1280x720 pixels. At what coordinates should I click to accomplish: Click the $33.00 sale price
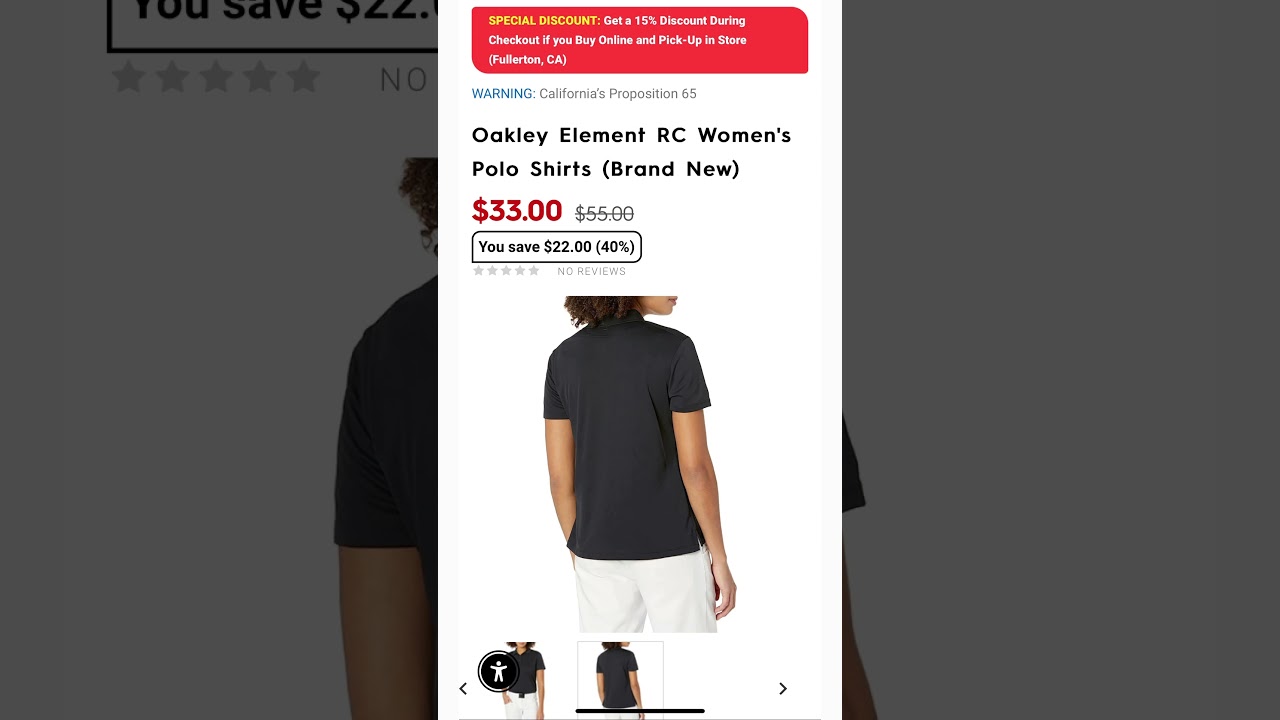coord(517,211)
